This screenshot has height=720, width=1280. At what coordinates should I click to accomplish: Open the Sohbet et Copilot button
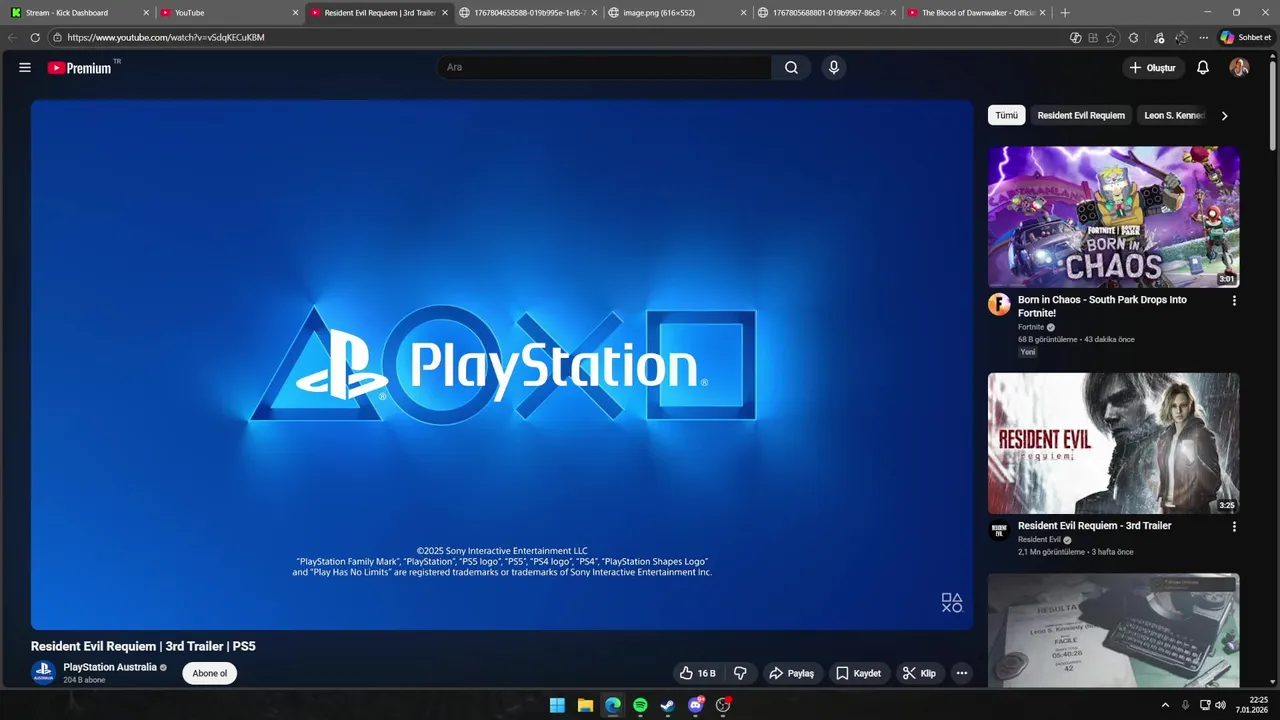(x=1245, y=37)
